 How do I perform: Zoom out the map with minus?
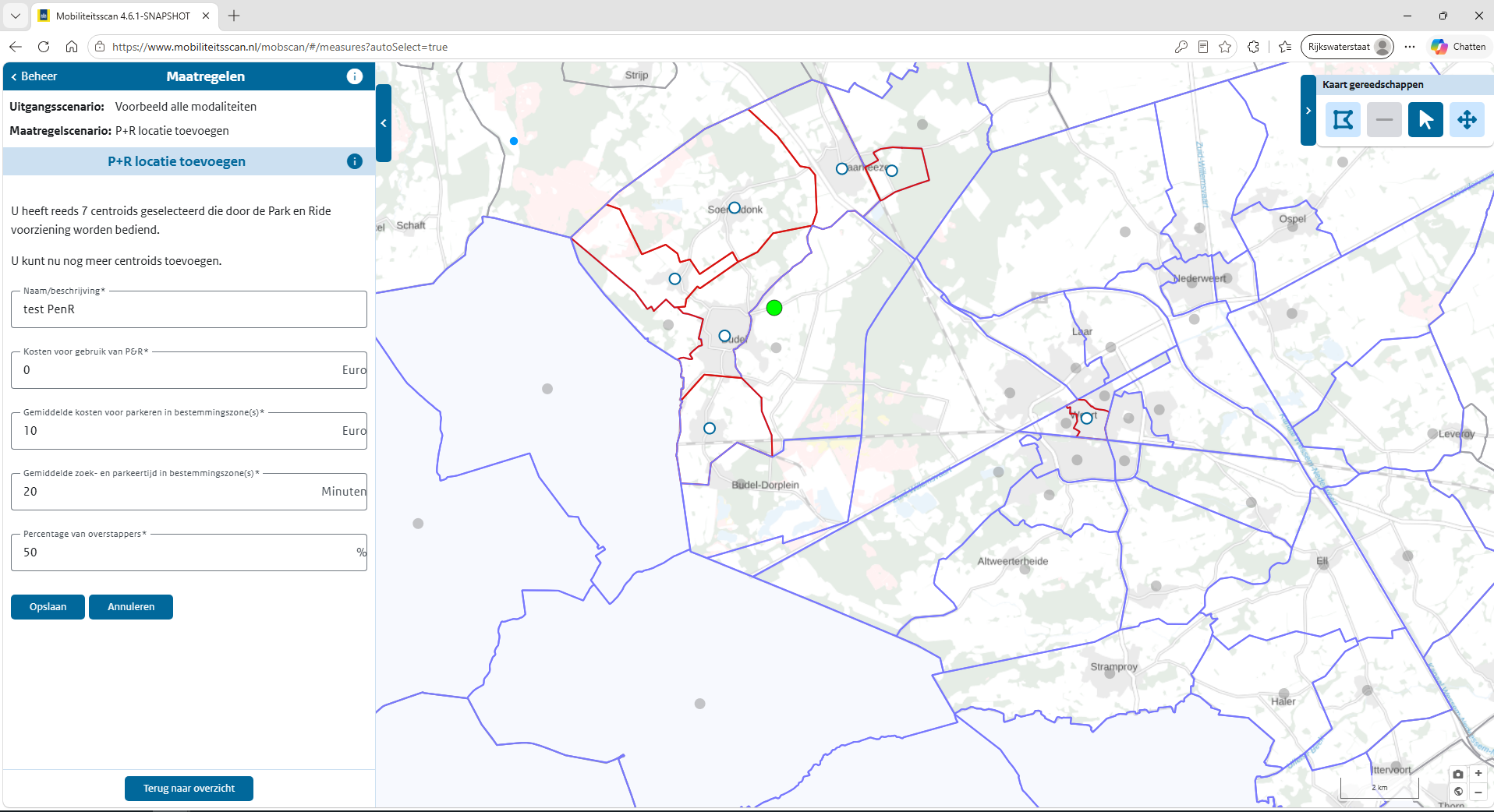click(x=1478, y=792)
